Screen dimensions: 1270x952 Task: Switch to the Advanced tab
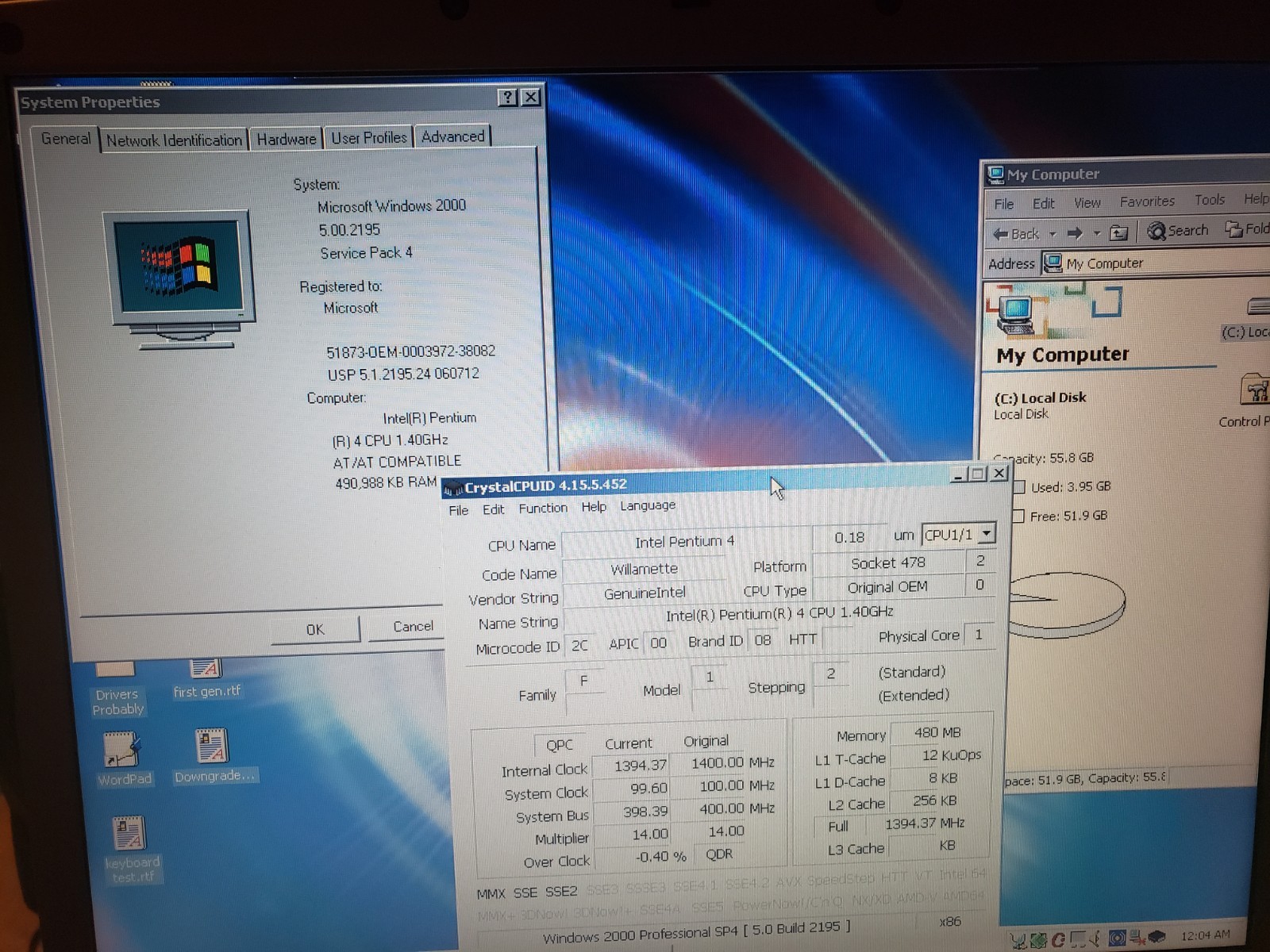[452, 136]
